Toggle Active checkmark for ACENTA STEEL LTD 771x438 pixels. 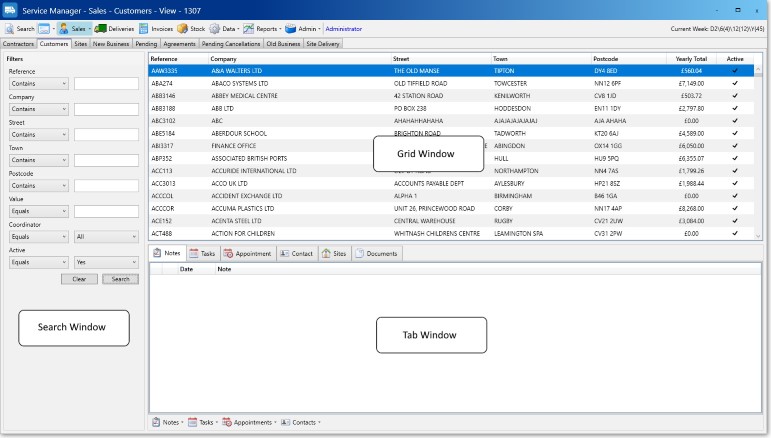tap(735, 221)
